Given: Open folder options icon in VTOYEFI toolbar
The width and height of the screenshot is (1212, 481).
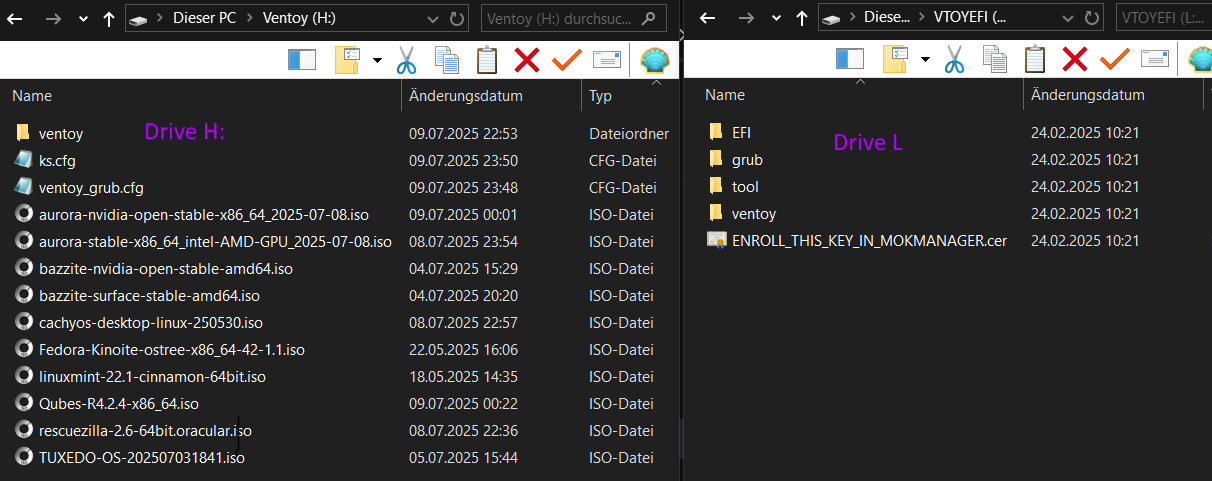Looking at the screenshot, I should pyautogui.click(x=896, y=60).
